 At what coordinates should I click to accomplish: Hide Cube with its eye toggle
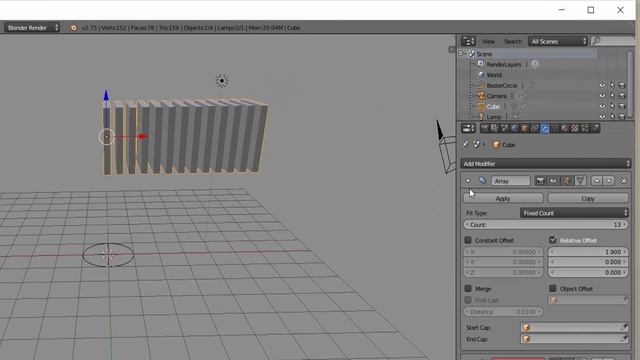[602, 106]
